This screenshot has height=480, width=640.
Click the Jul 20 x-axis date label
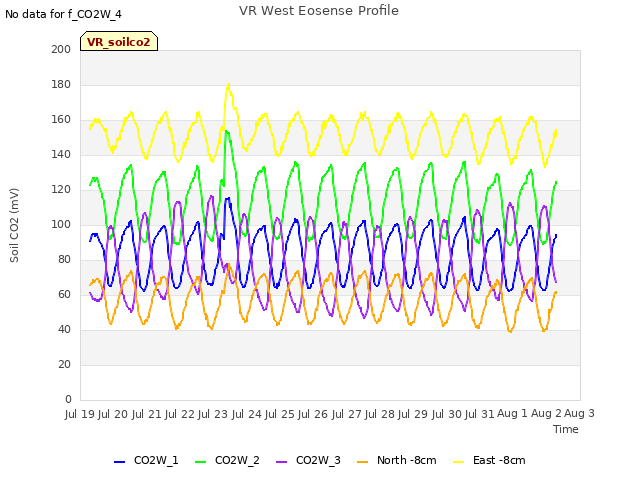click(x=113, y=414)
